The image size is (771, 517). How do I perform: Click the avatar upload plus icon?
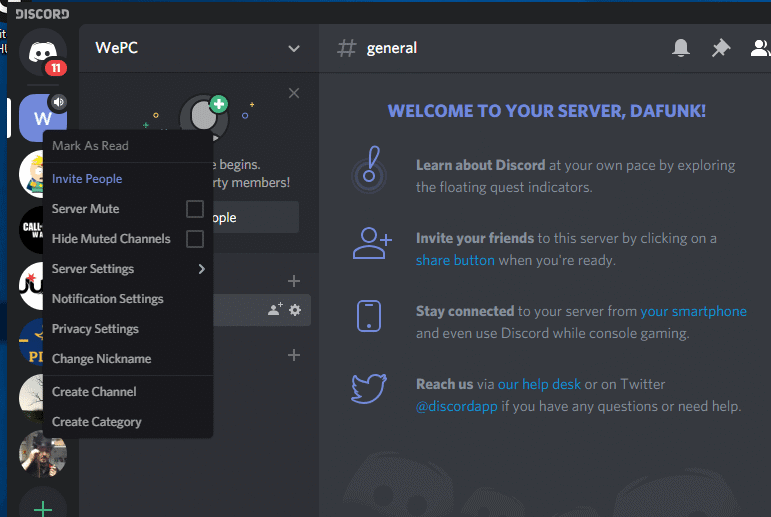(x=219, y=104)
